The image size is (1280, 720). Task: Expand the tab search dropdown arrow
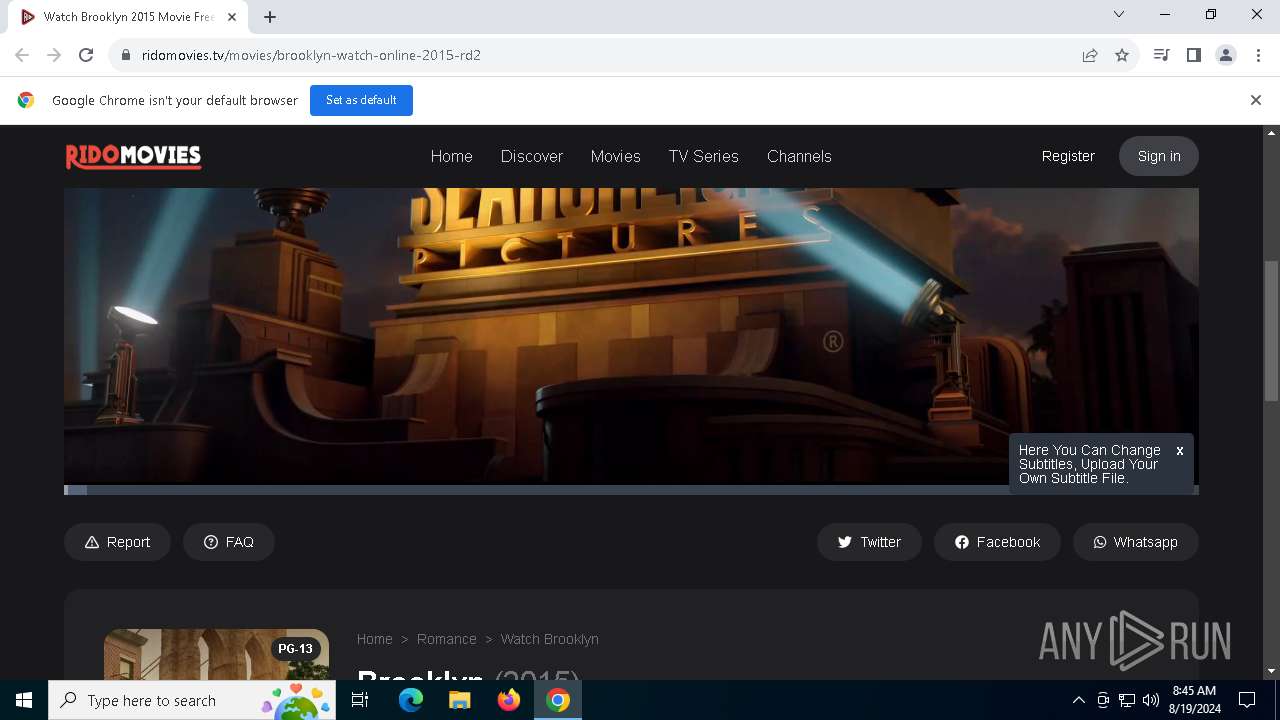click(x=1119, y=14)
